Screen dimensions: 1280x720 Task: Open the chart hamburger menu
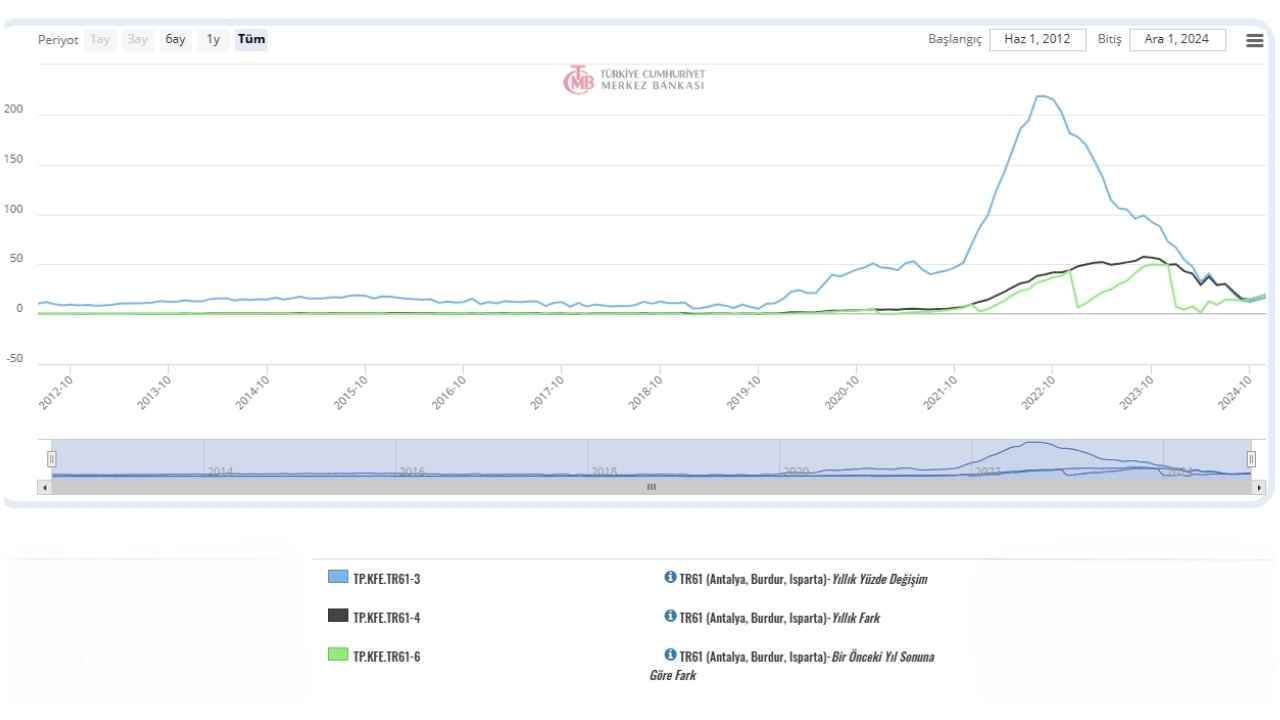tap(1254, 40)
